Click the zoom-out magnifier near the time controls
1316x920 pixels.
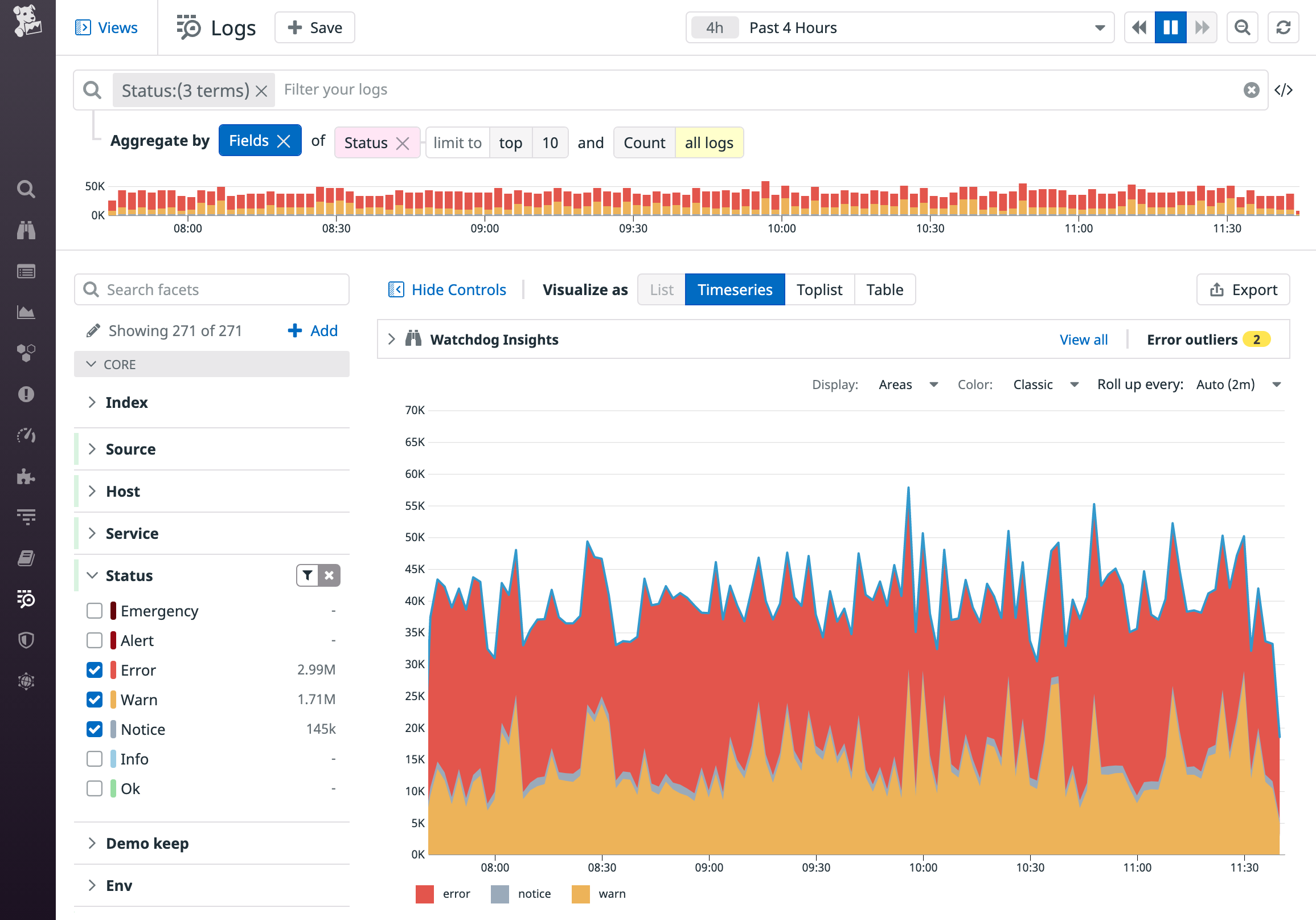point(1242,27)
